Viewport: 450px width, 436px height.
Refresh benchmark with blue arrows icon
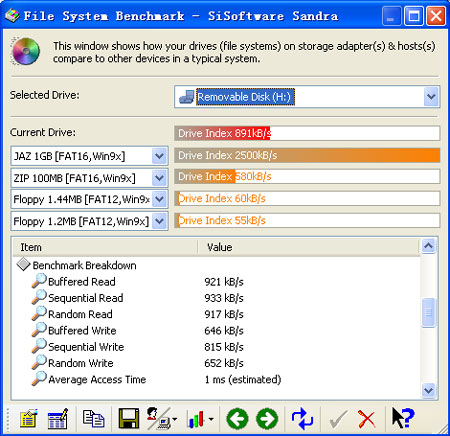pos(302,418)
